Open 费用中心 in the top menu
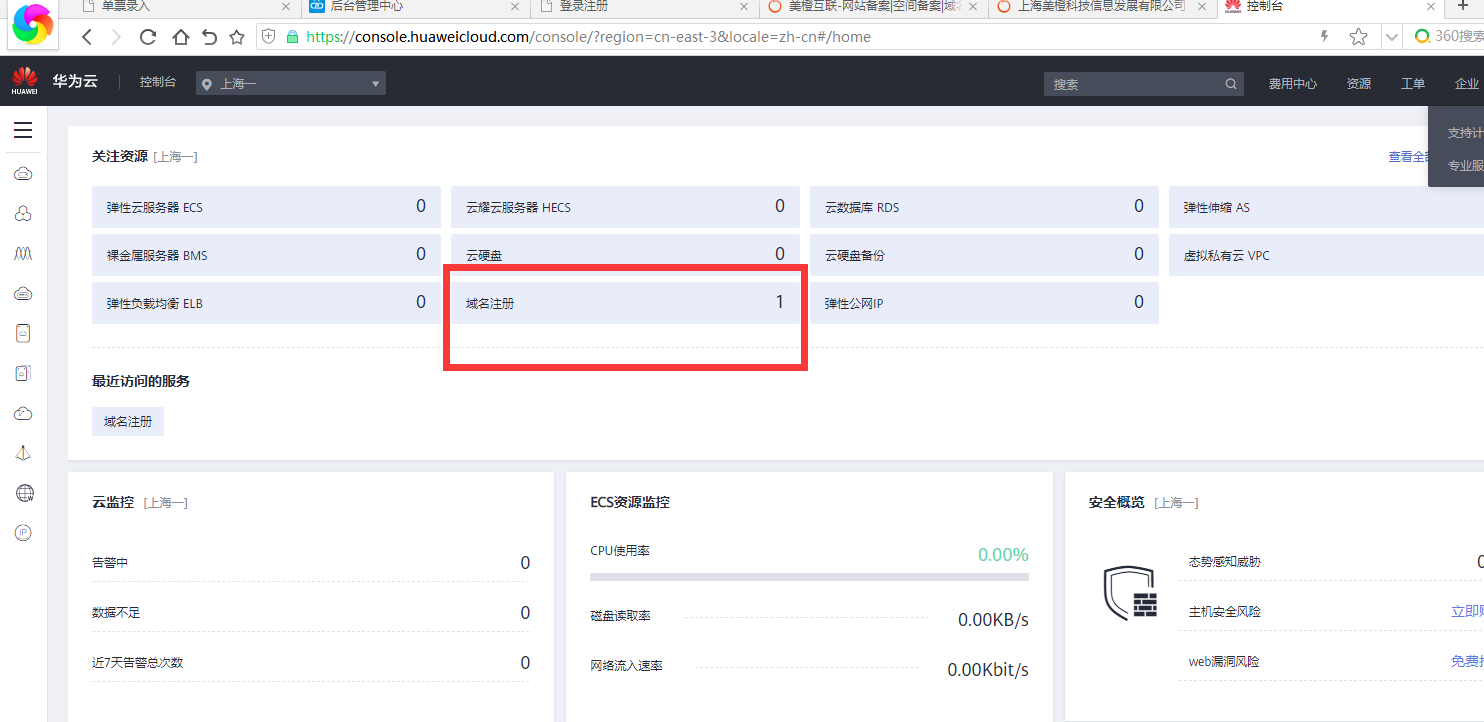This screenshot has height=722, width=1484. pyautogui.click(x=1293, y=84)
